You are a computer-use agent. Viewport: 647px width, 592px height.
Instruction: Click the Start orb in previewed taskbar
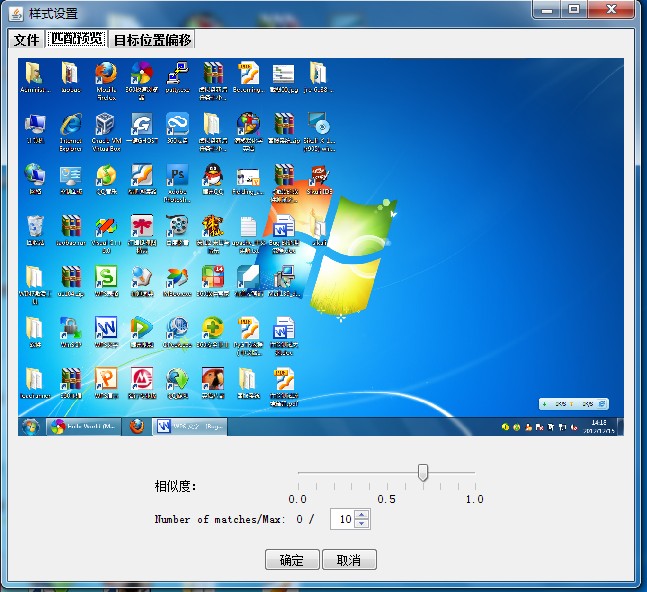tap(31, 427)
